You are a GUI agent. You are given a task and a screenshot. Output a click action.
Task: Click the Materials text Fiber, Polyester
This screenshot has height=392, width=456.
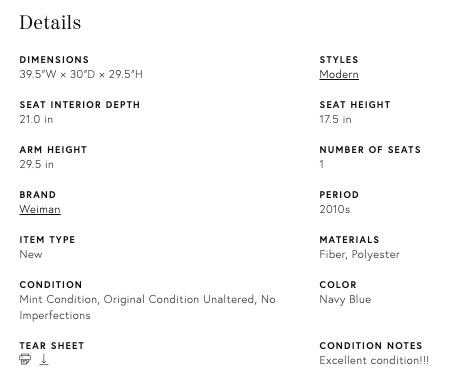359,255
